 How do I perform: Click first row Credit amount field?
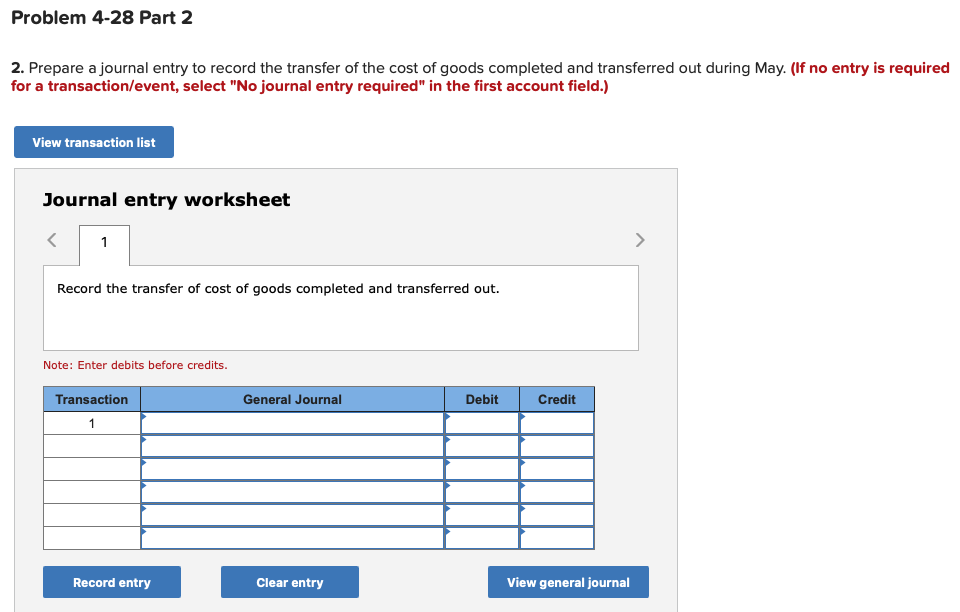pos(557,423)
